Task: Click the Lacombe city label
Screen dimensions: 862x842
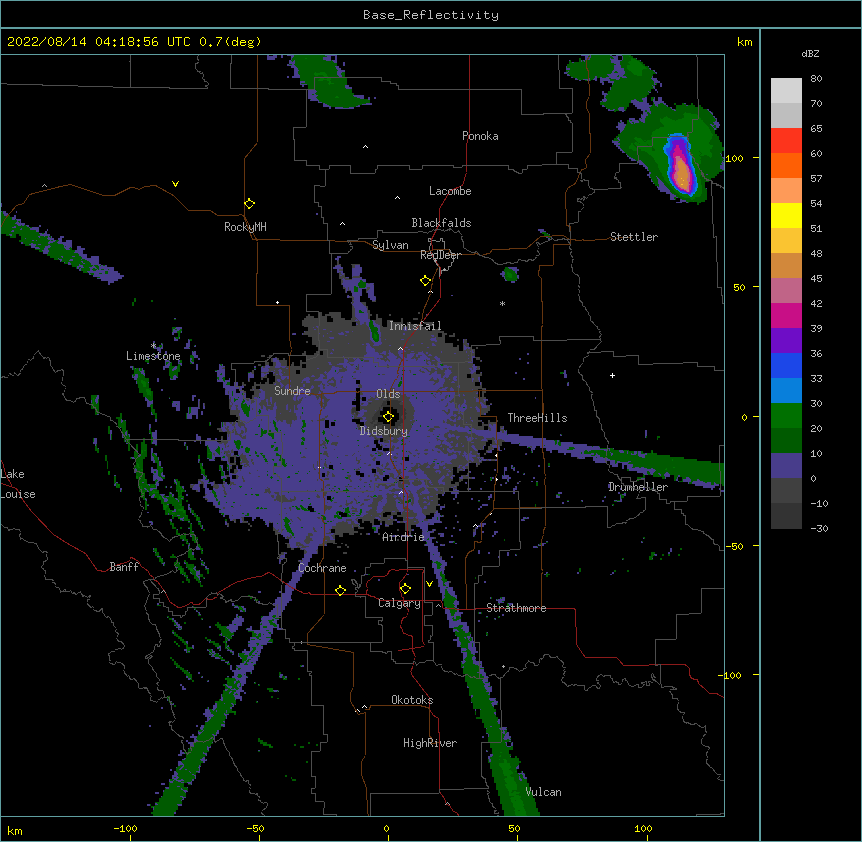Action: 450,191
